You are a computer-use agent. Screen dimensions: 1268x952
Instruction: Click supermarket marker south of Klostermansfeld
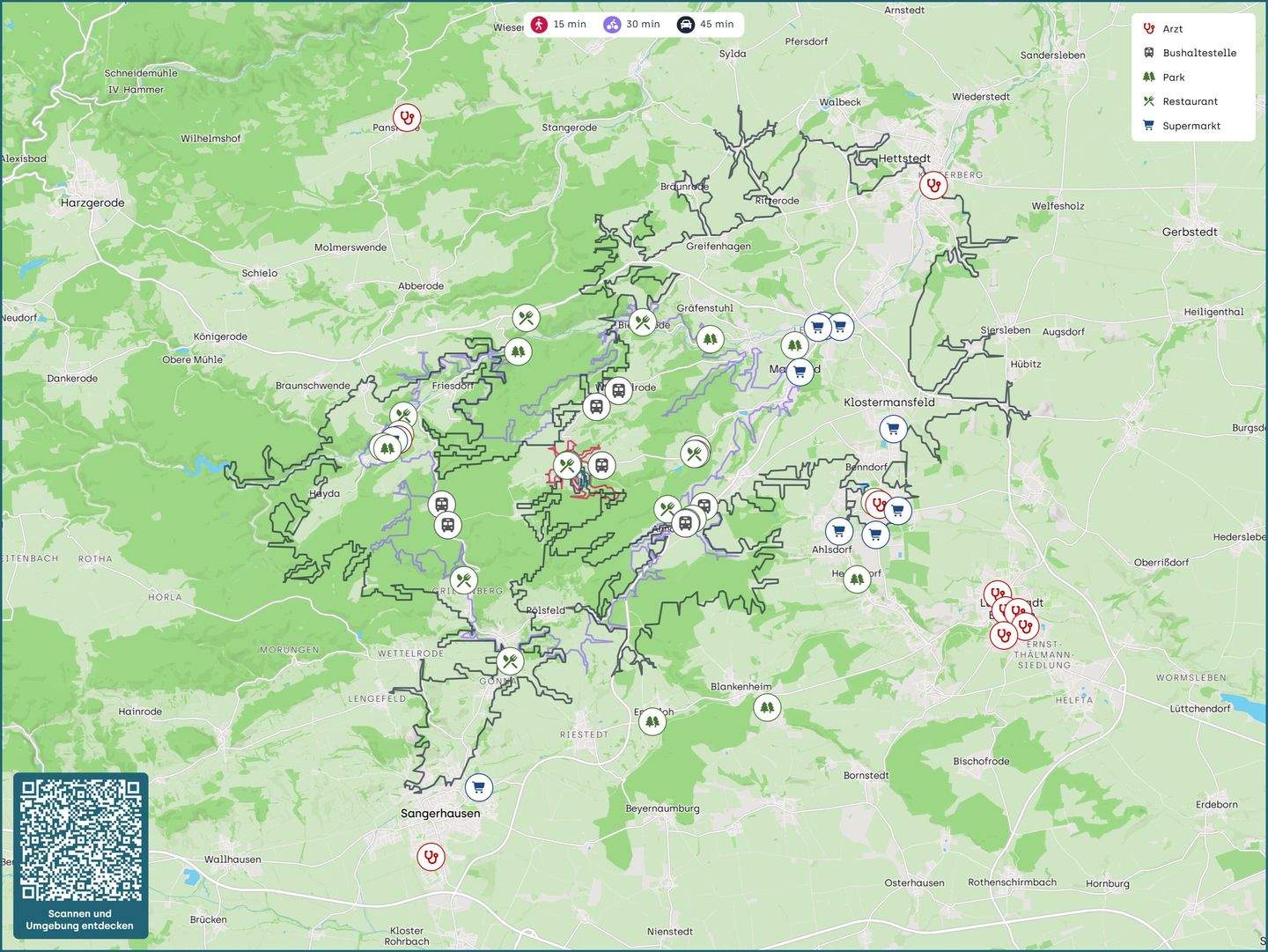893,430
